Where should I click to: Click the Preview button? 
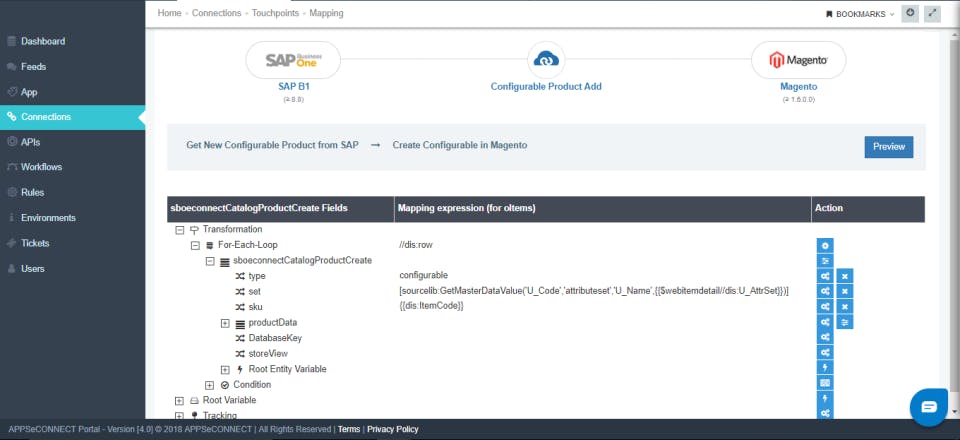888,146
